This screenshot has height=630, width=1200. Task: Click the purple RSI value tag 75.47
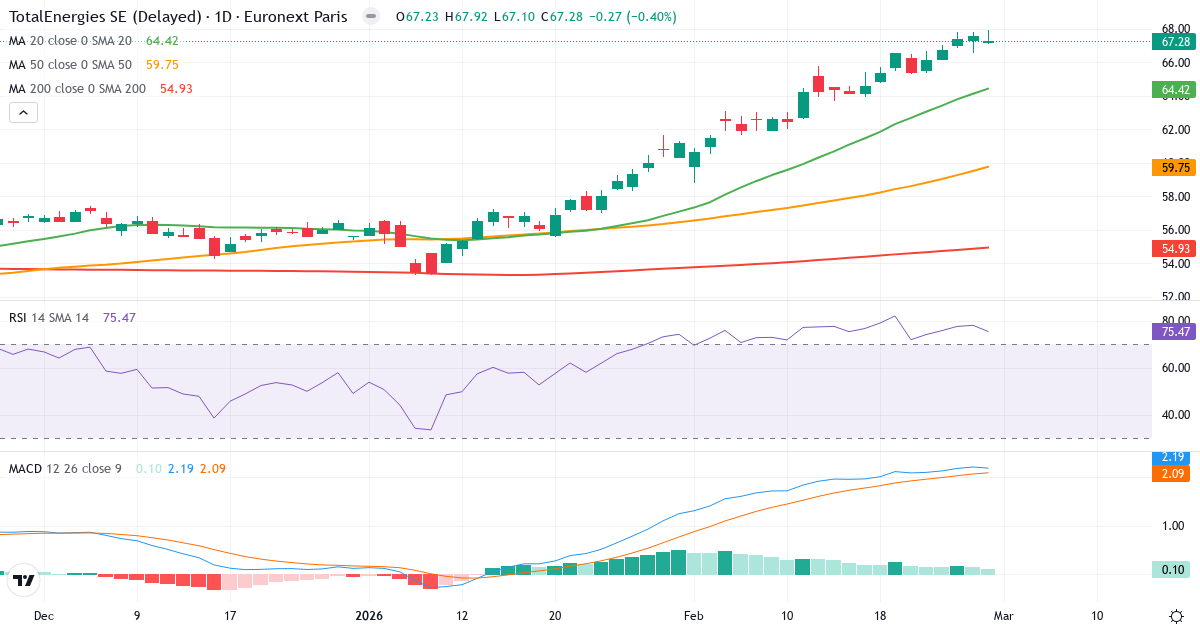[x=1172, y=330]
